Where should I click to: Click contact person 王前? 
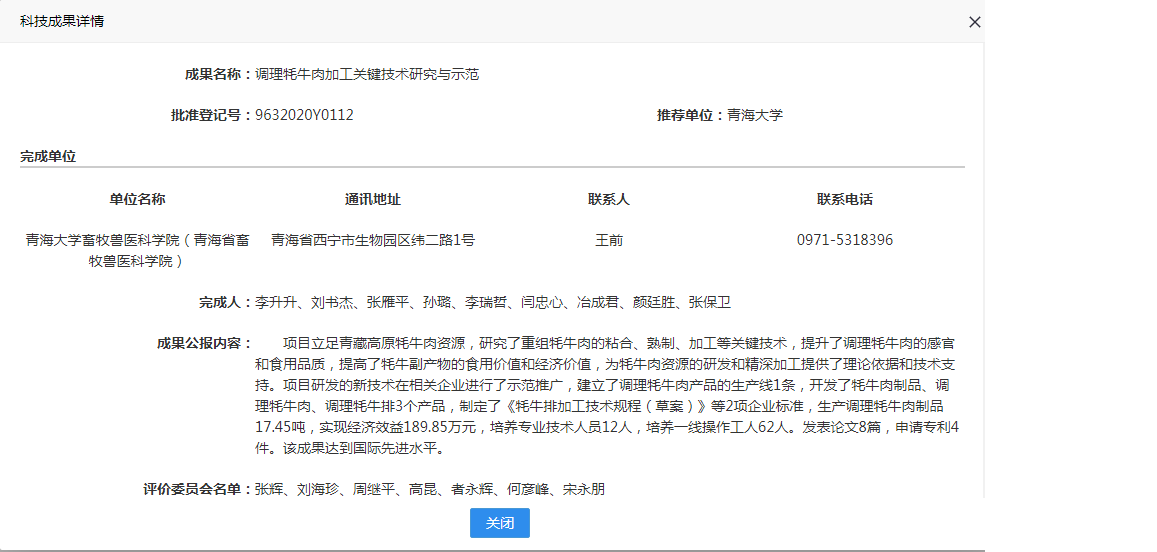click(609, 240)
